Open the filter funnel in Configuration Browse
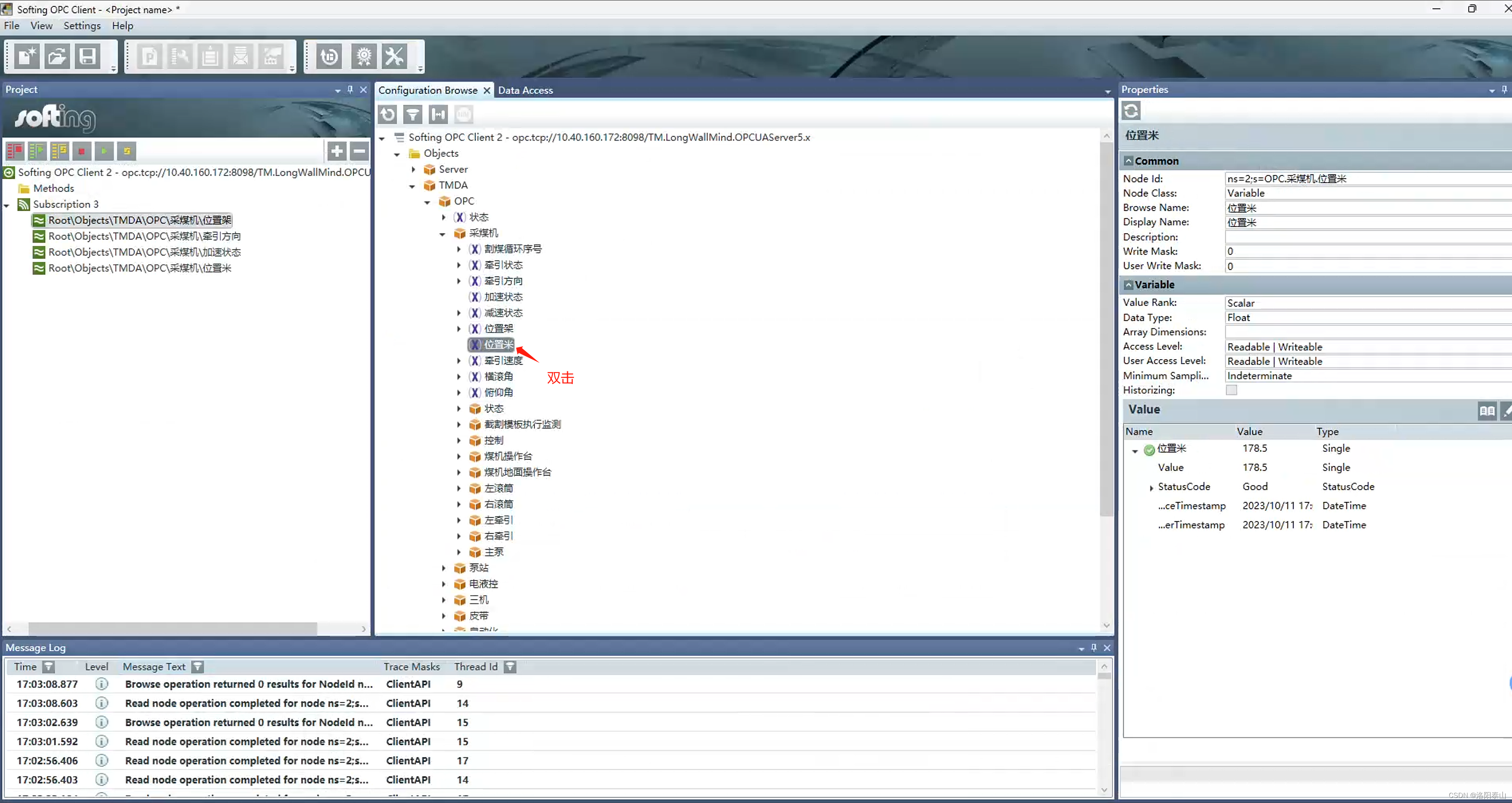Screen dimensions: 1512x803 413,114
